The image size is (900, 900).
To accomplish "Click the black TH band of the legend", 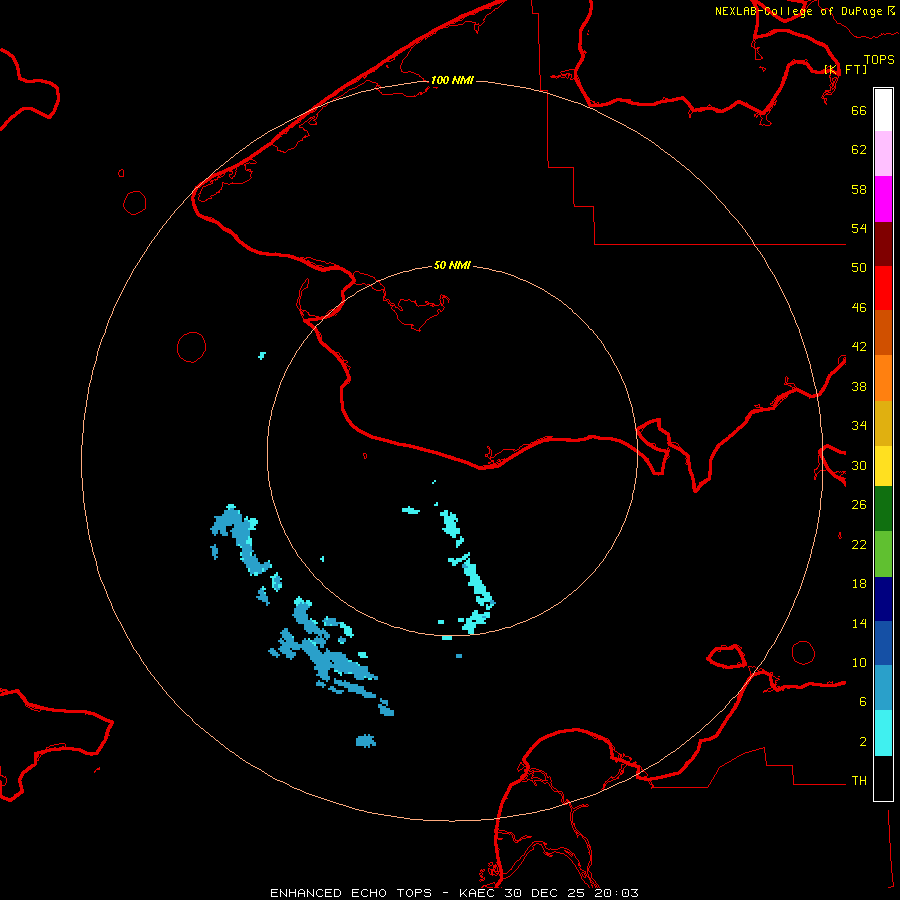I will tap(883, 778).
